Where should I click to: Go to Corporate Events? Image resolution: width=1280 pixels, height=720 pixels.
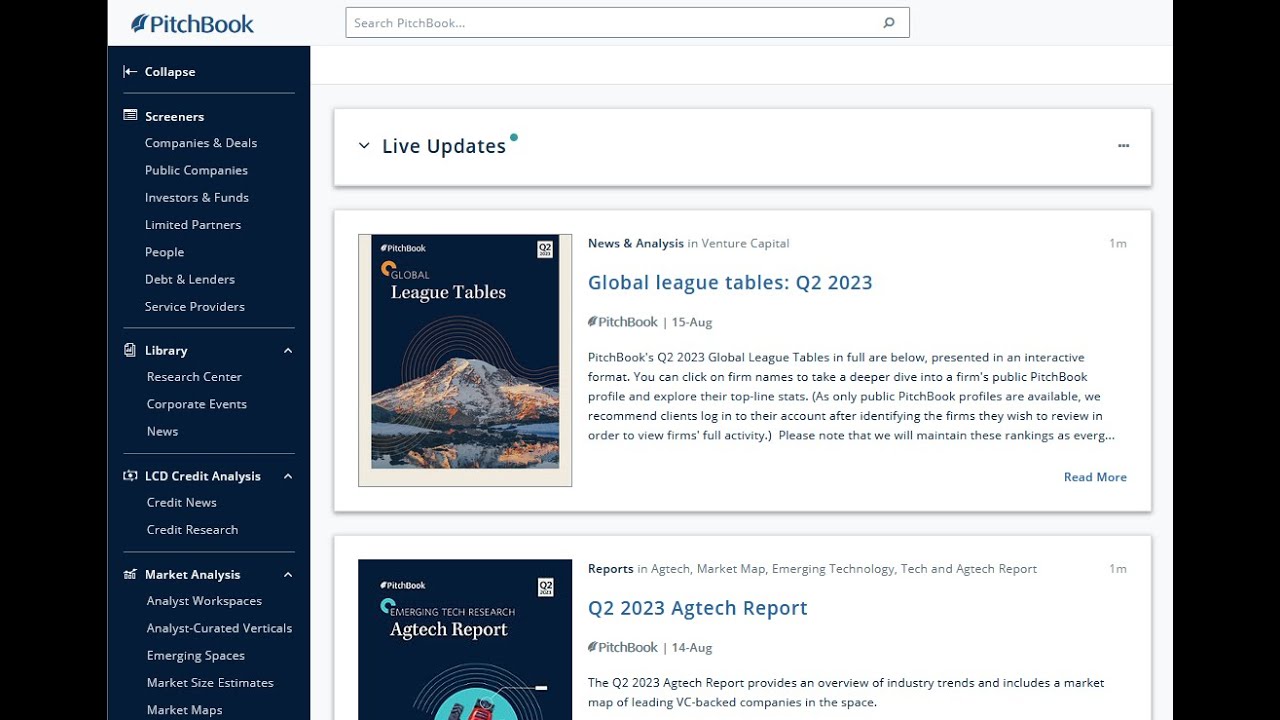[197, 404]
